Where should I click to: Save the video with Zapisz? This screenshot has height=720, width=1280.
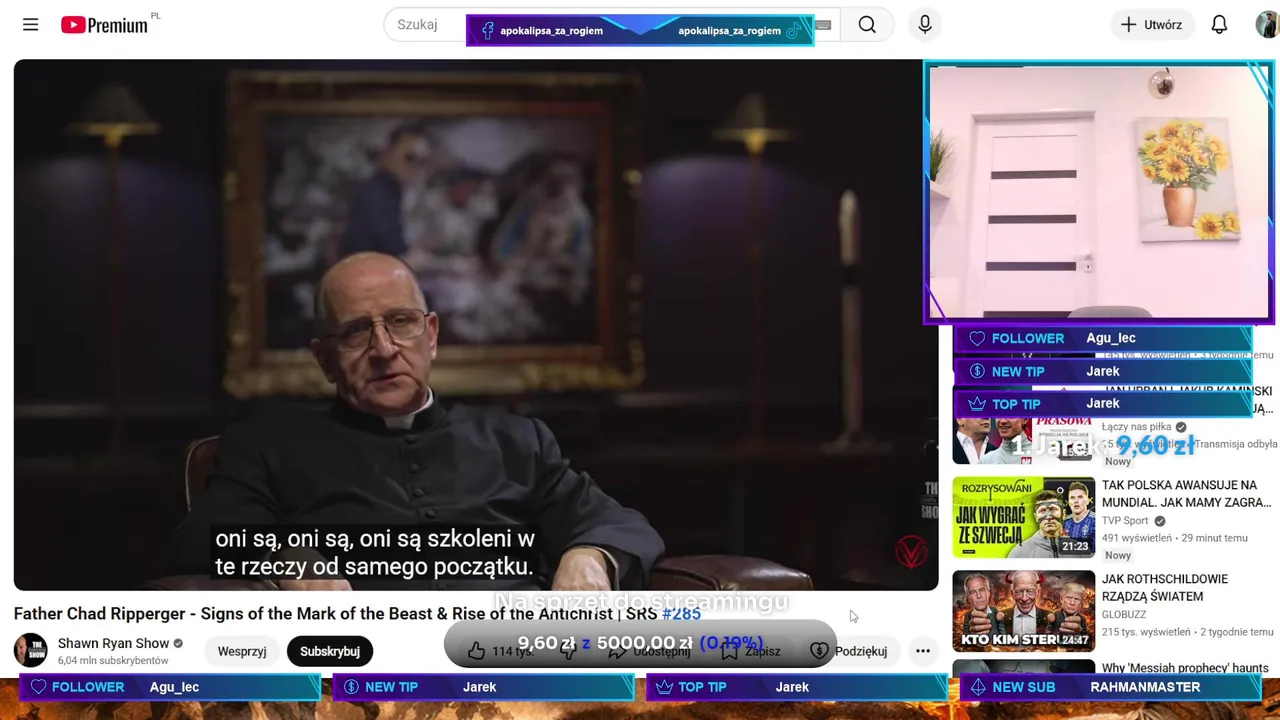(x=750, y=651)
